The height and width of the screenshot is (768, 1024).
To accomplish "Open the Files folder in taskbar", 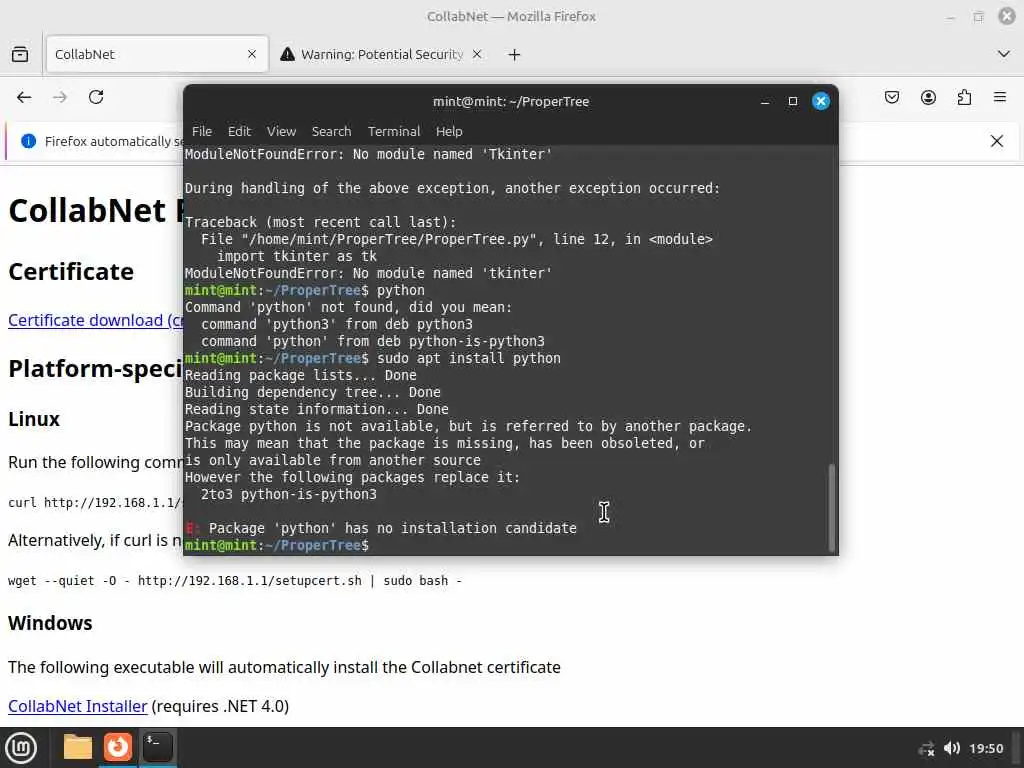I will coord(78,747).
